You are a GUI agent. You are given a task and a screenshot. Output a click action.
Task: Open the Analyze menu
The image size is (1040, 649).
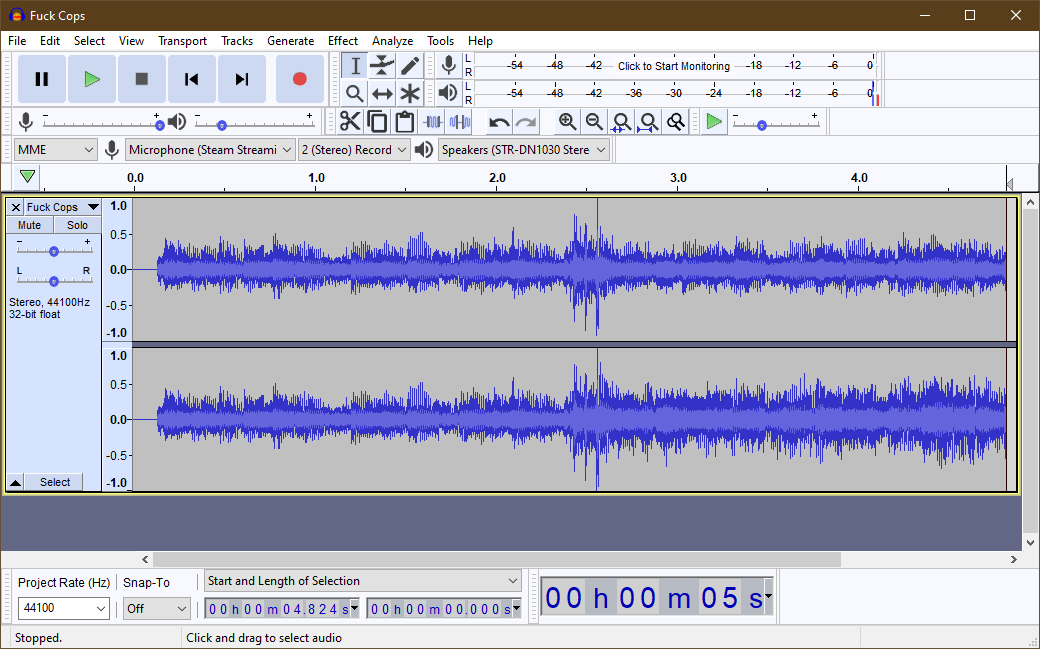pos(392,41)
